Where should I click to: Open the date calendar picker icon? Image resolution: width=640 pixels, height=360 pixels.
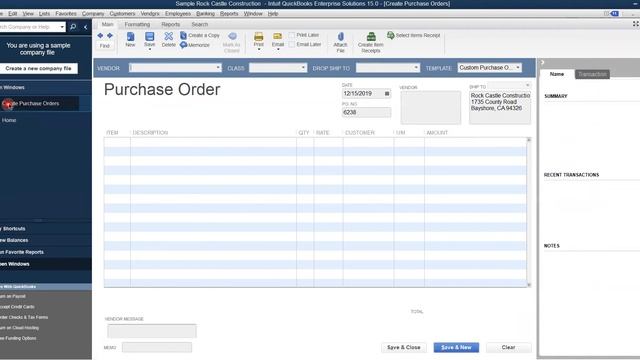387,93
